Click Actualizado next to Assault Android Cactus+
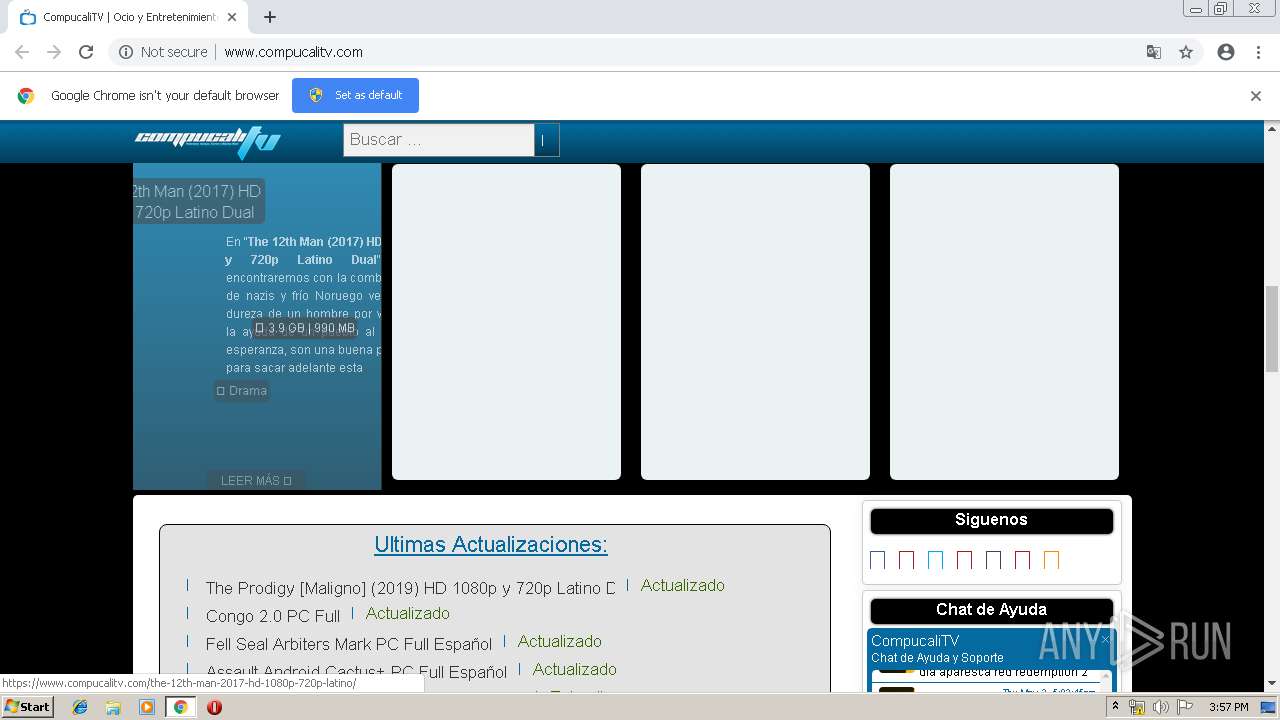The height and width of the screenshot is (720, 1280). pos(575,669)
